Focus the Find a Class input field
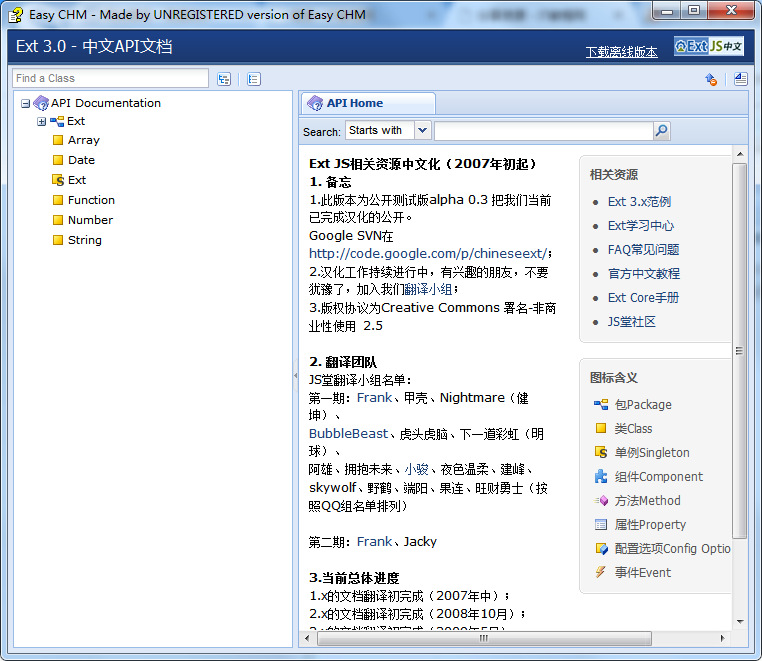Screen dimensions: 762x661 tap(110, 78)
